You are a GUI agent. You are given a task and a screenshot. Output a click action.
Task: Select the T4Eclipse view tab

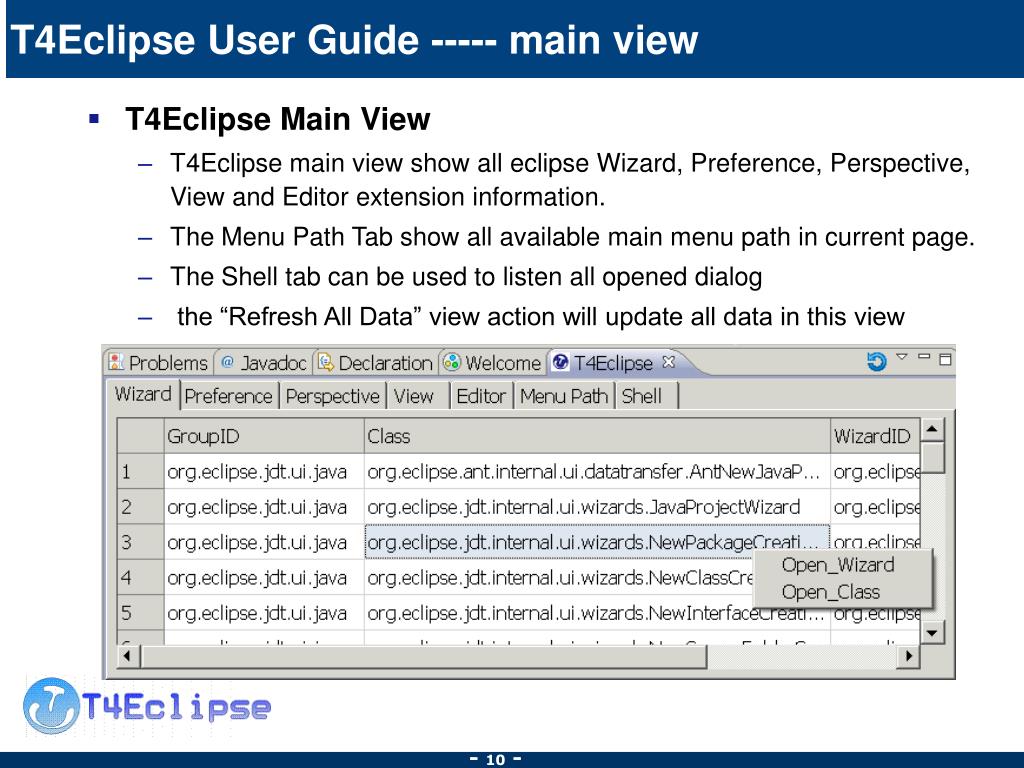[x=613, y=362]
